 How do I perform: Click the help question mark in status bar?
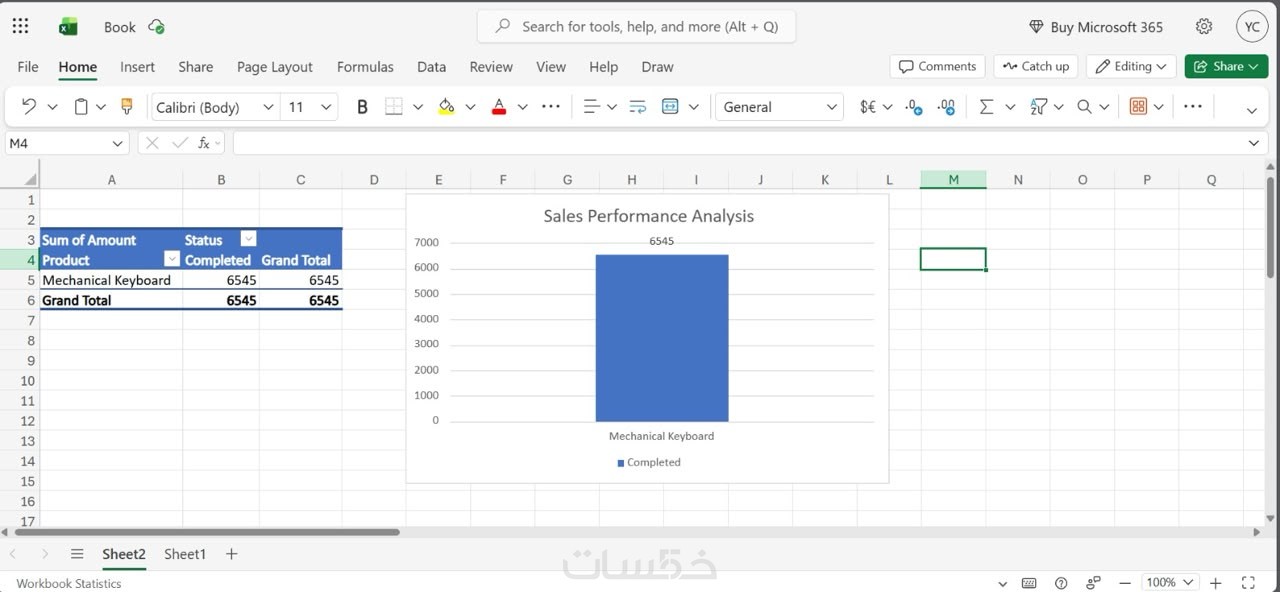tap(1061, 583)
